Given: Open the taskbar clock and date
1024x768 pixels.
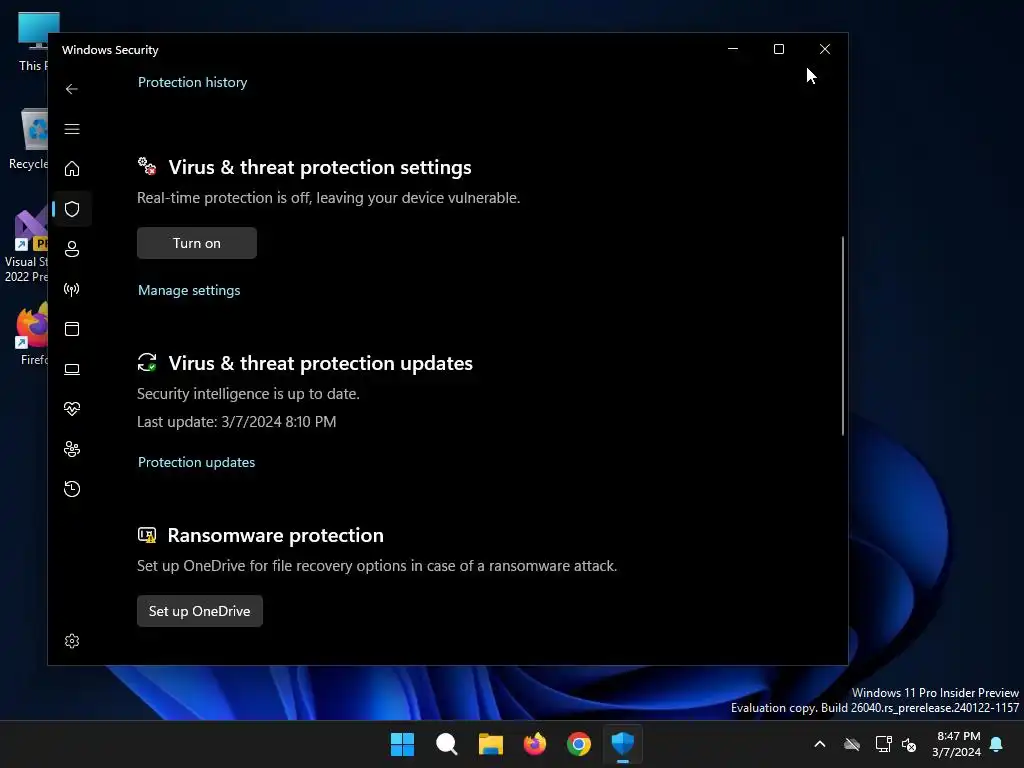Looking at the screenshot, I should point(957,744).
